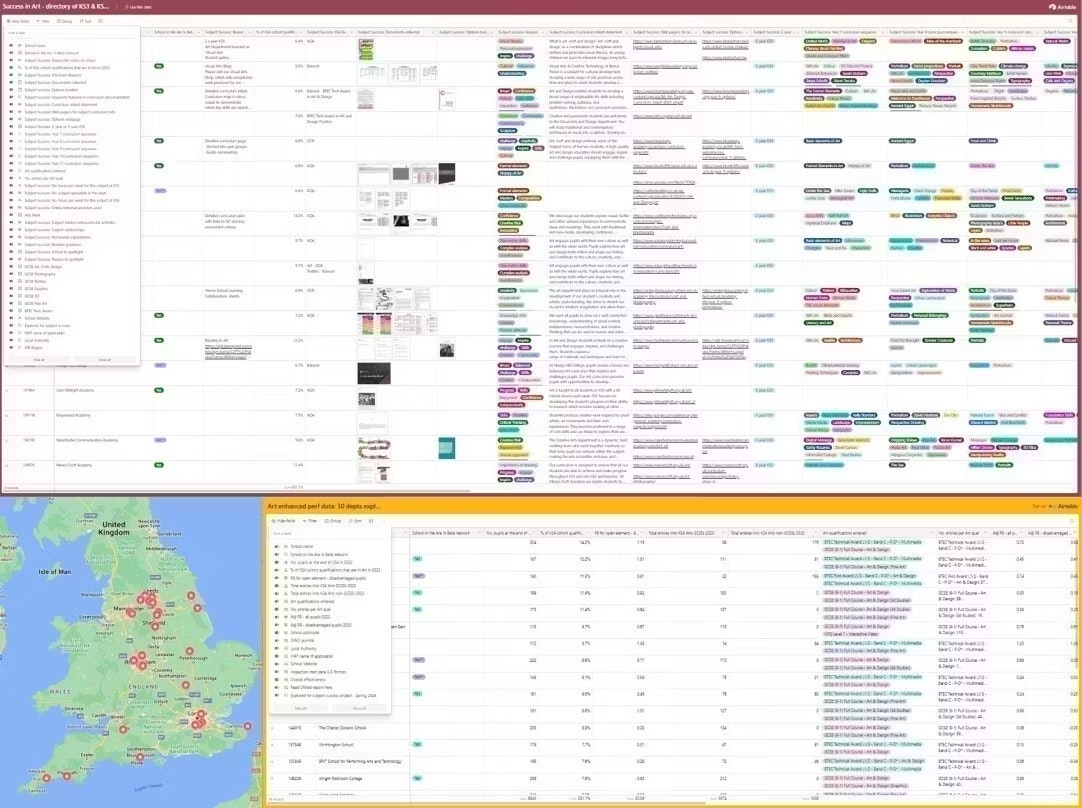The height and width of the screenshot is (808, 1082).
Task: Select BRIT School for Performing Arts and Technology row
Action: point(359,762)
